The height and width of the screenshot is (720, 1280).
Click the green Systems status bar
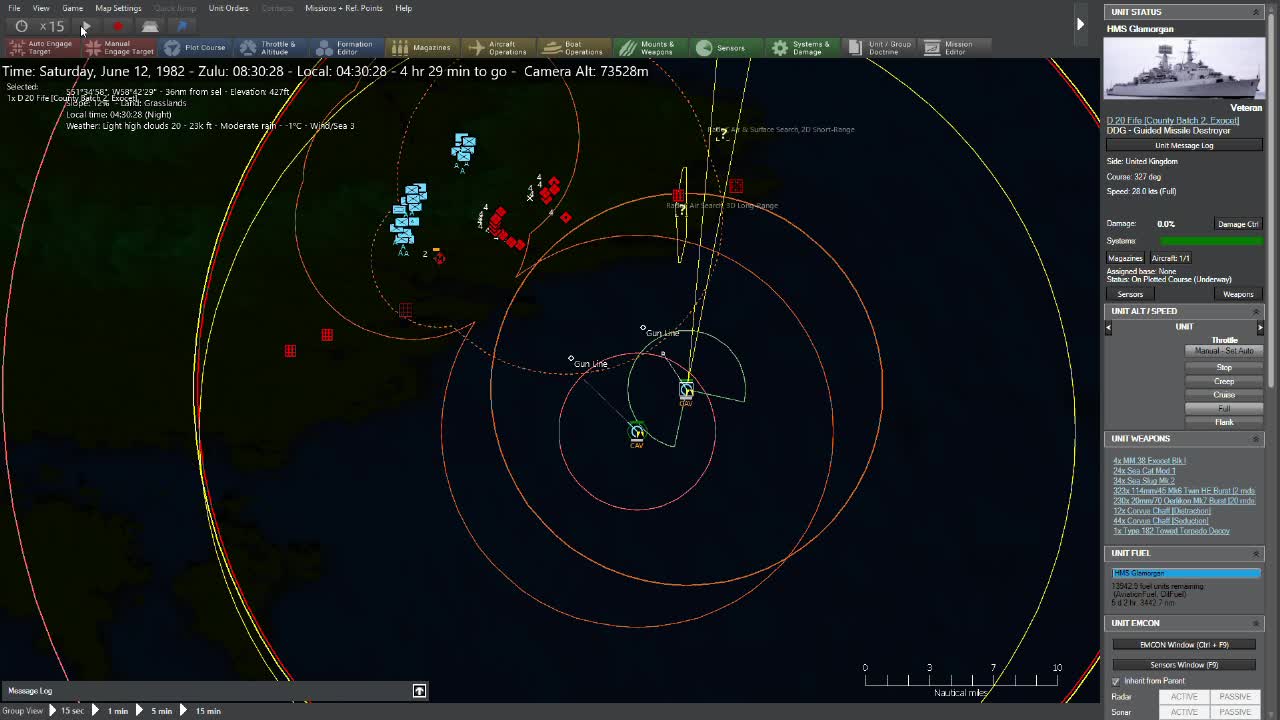pos(1211,241)
